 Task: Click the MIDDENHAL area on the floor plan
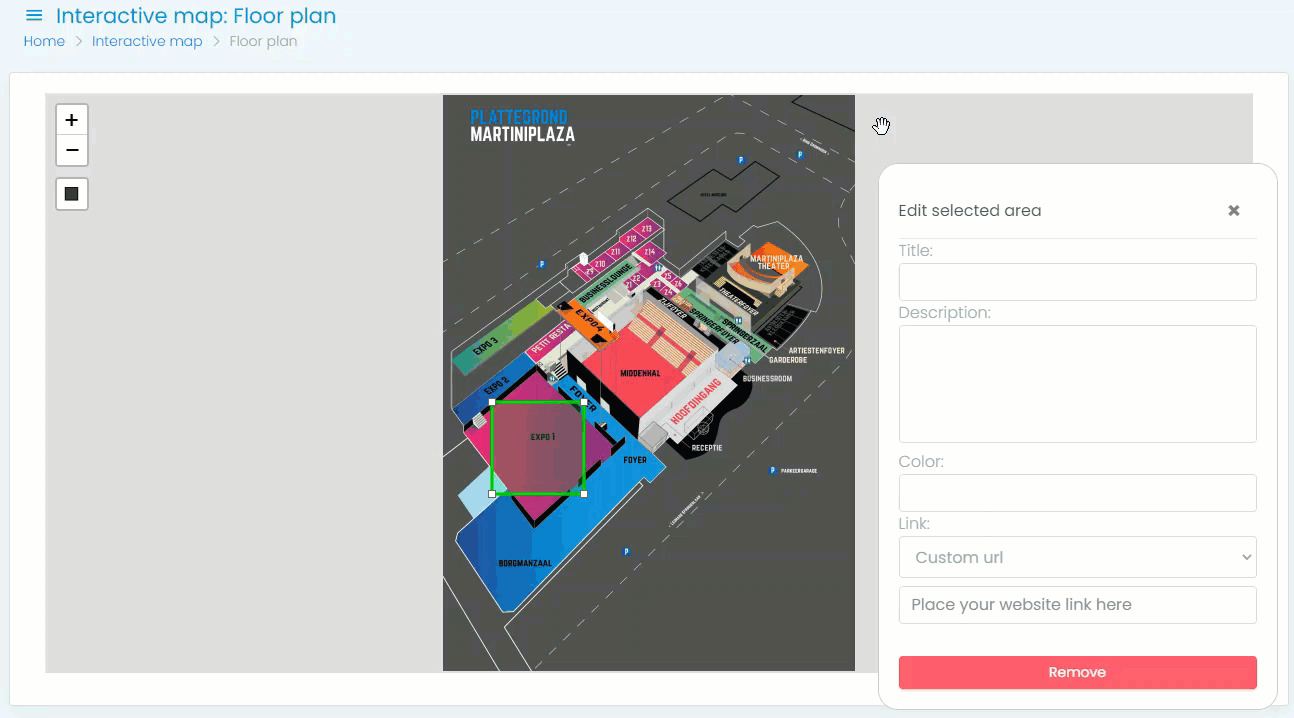tap(640, 372)
